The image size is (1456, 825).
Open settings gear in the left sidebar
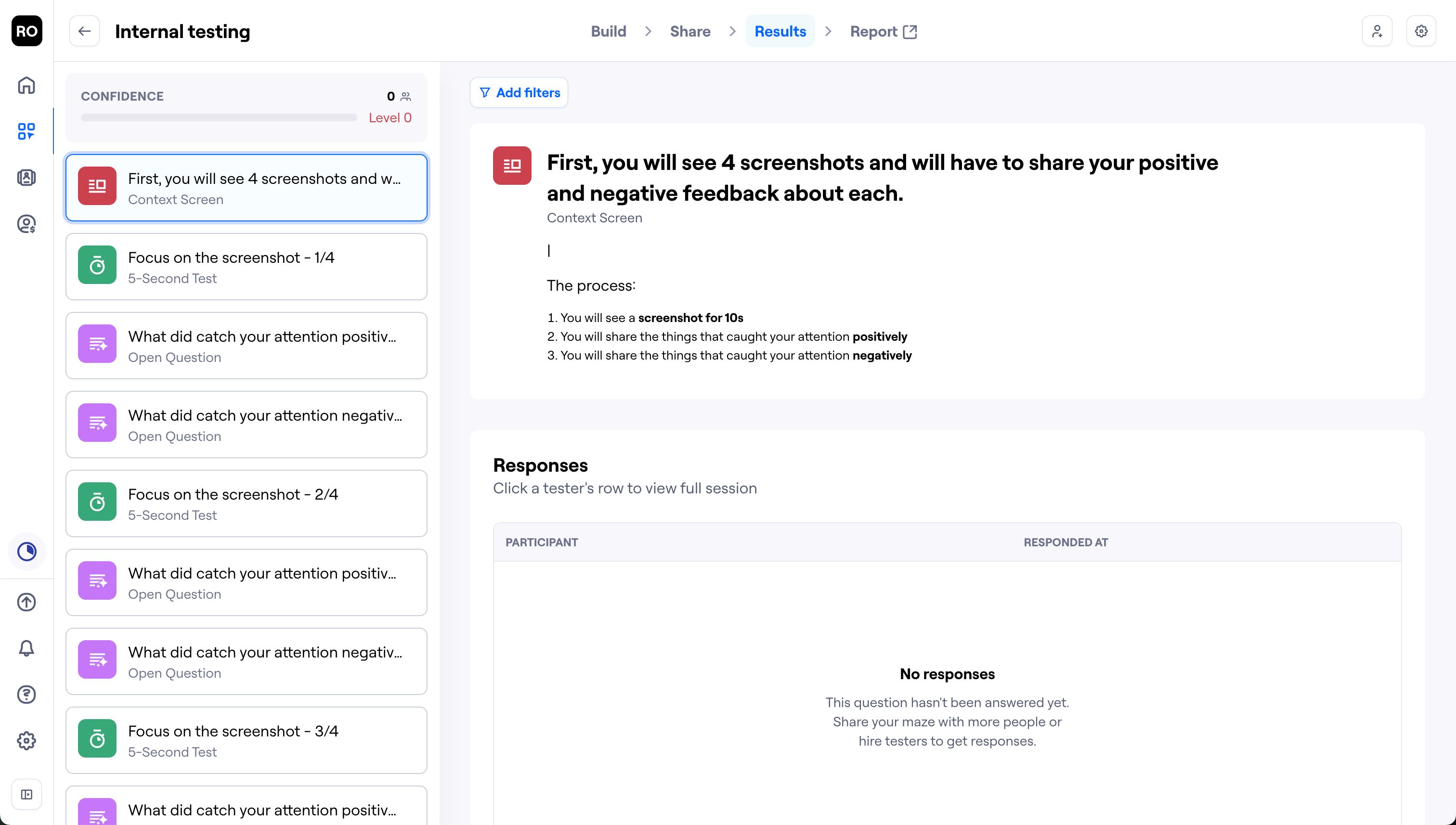(26, 741)
